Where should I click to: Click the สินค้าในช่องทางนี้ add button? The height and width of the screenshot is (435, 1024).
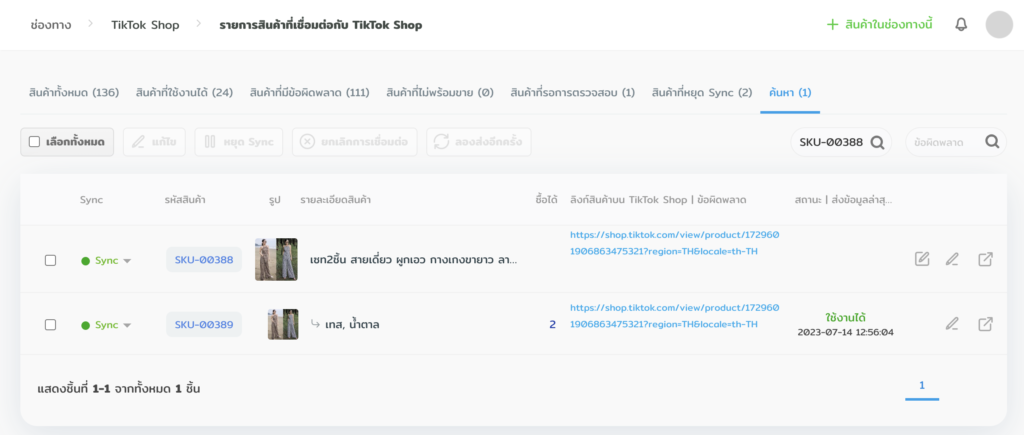pos(879,24)
